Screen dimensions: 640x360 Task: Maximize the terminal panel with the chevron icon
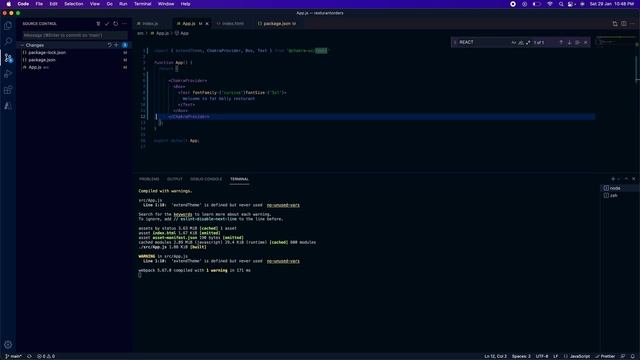click(626, 179)
